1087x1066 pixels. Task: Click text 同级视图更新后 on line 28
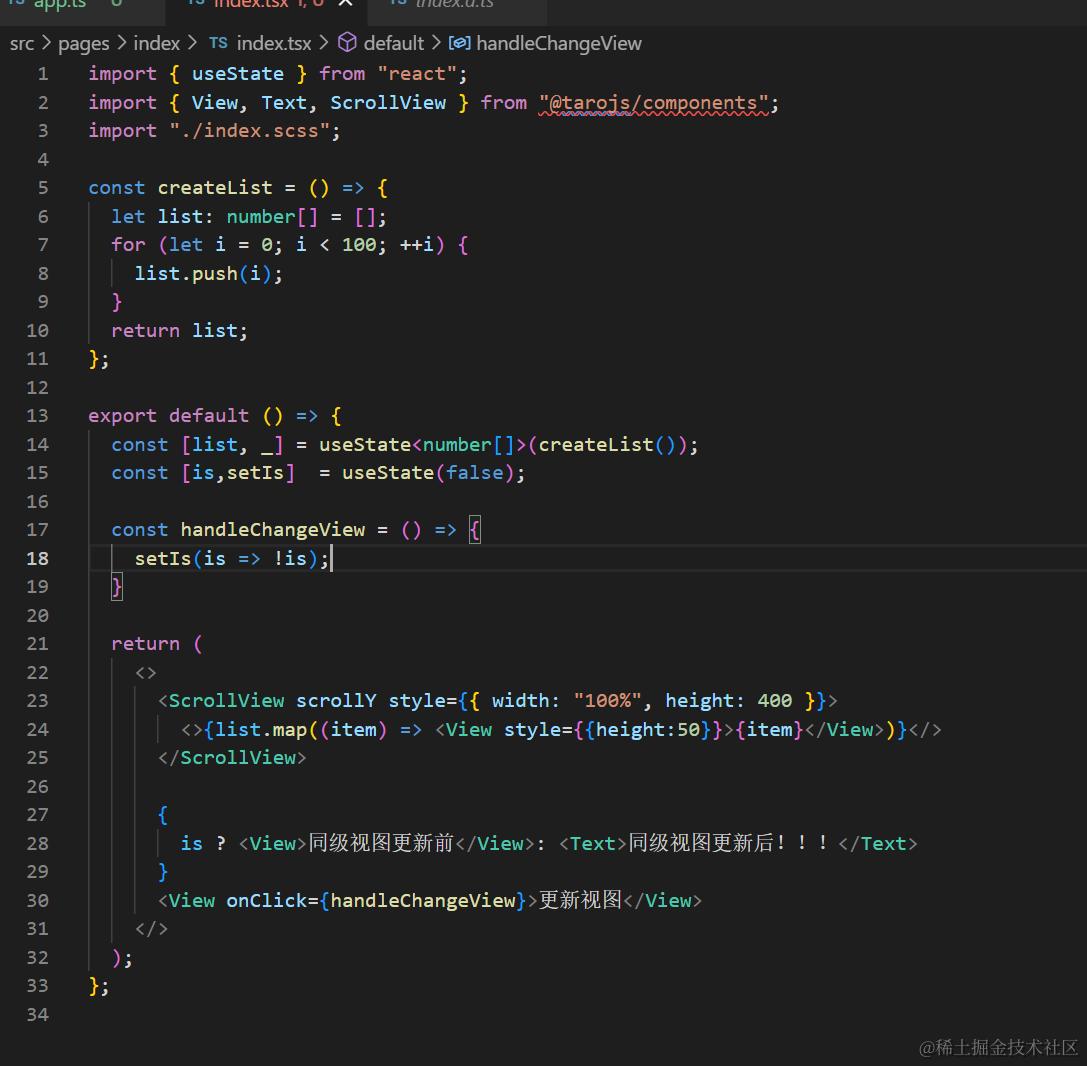(x=701, y=844)
